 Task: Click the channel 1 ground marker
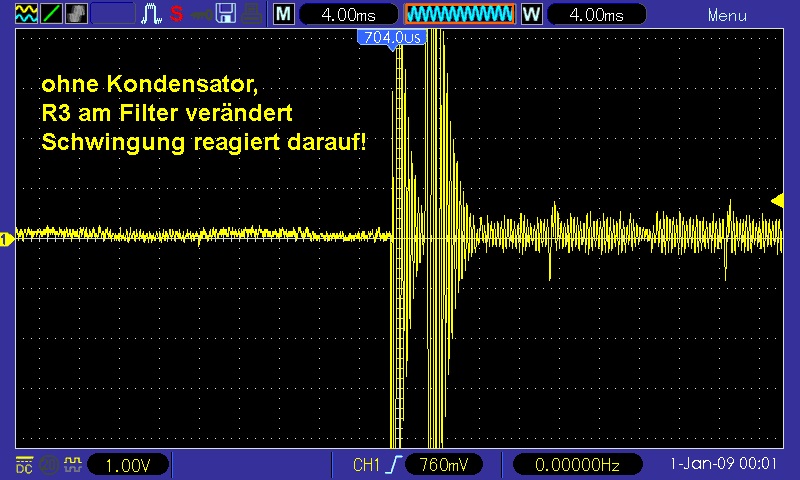(7, 239)
